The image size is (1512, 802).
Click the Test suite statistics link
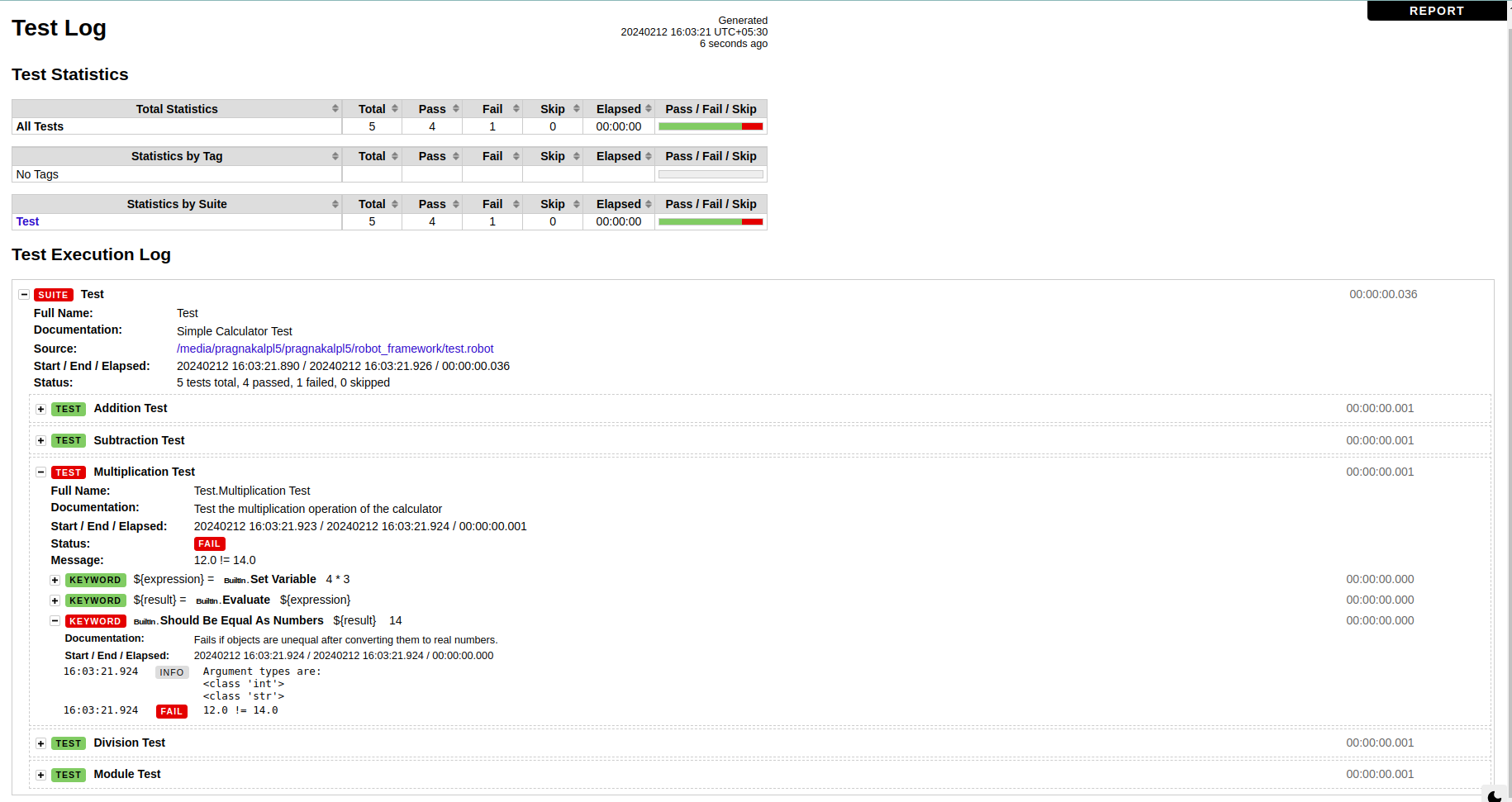(27, 221)
